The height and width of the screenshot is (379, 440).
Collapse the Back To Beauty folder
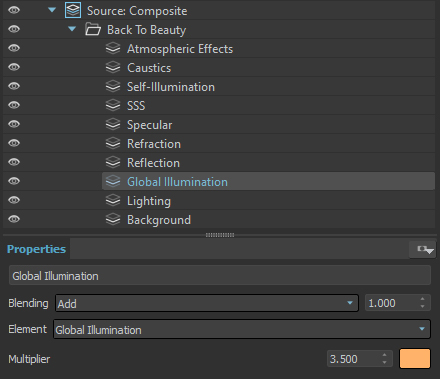(72, 29)
